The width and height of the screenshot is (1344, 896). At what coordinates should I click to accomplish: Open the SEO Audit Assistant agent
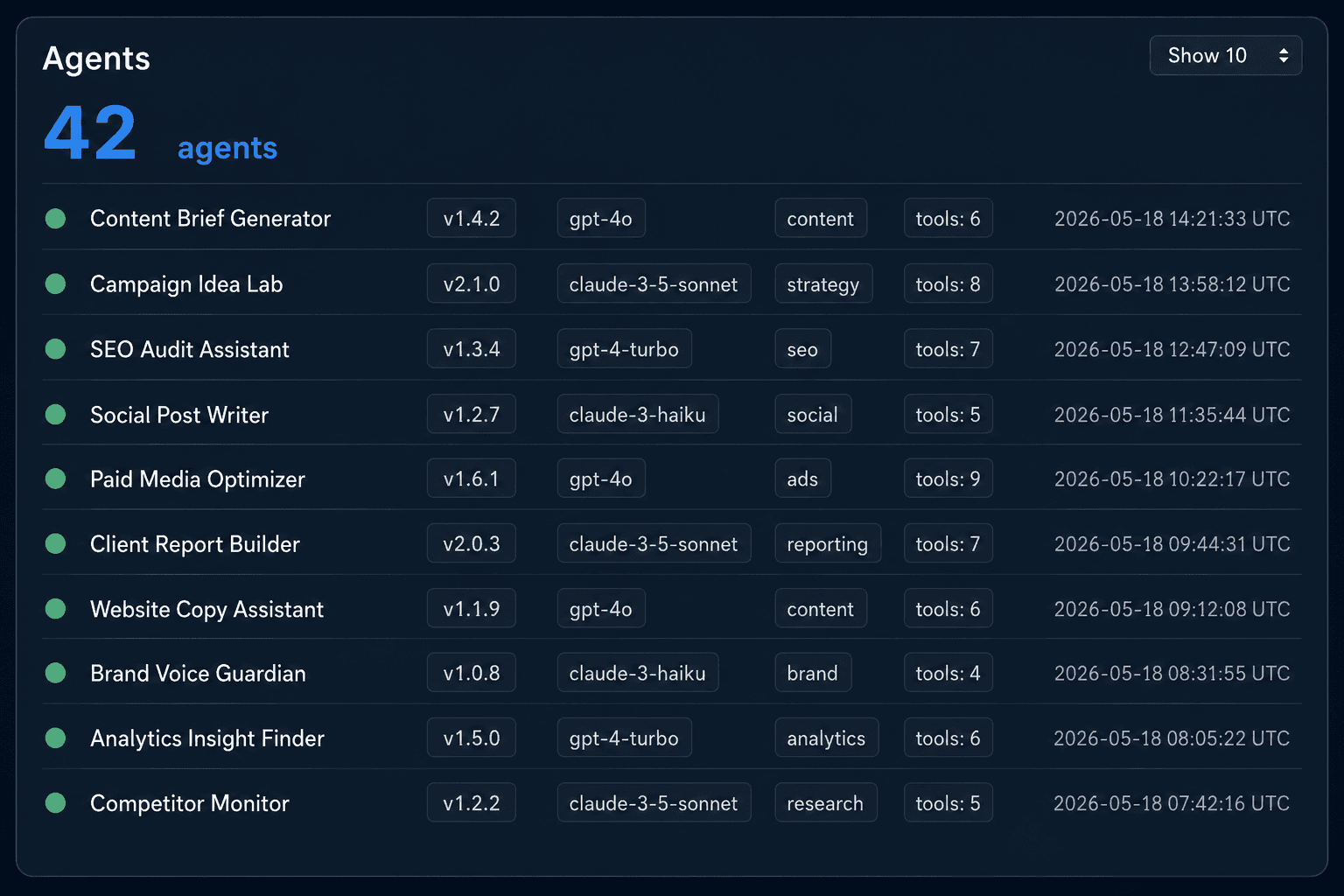click(x=189, y=349)
